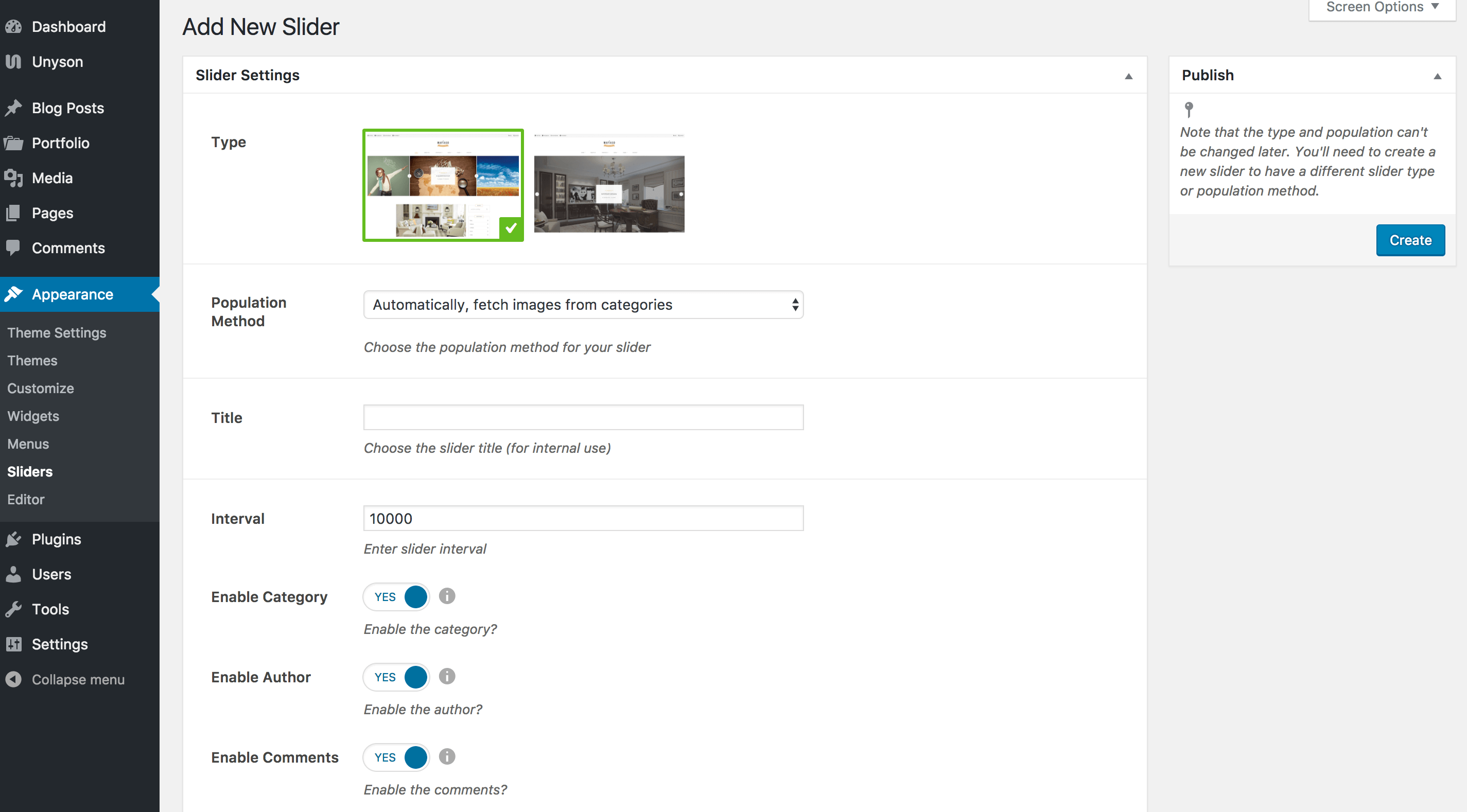Open the Widgets submenu item
This screenshot has width=1467, height=812.
pyautogui.click(x=33, y=416)
